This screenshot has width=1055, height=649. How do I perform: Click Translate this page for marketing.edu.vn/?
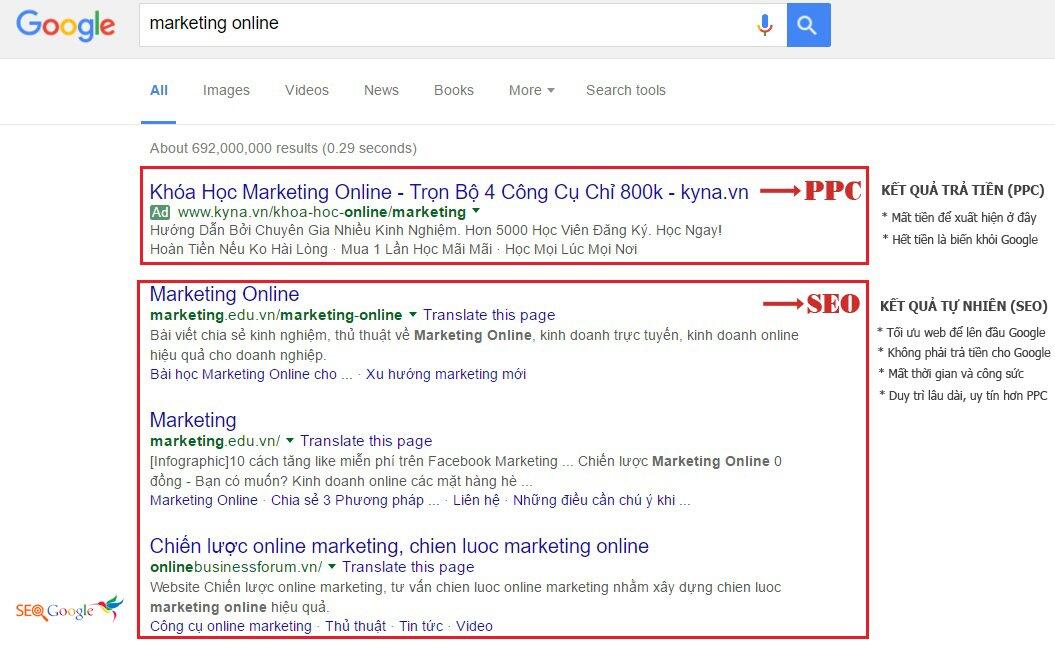click(366, 441)
